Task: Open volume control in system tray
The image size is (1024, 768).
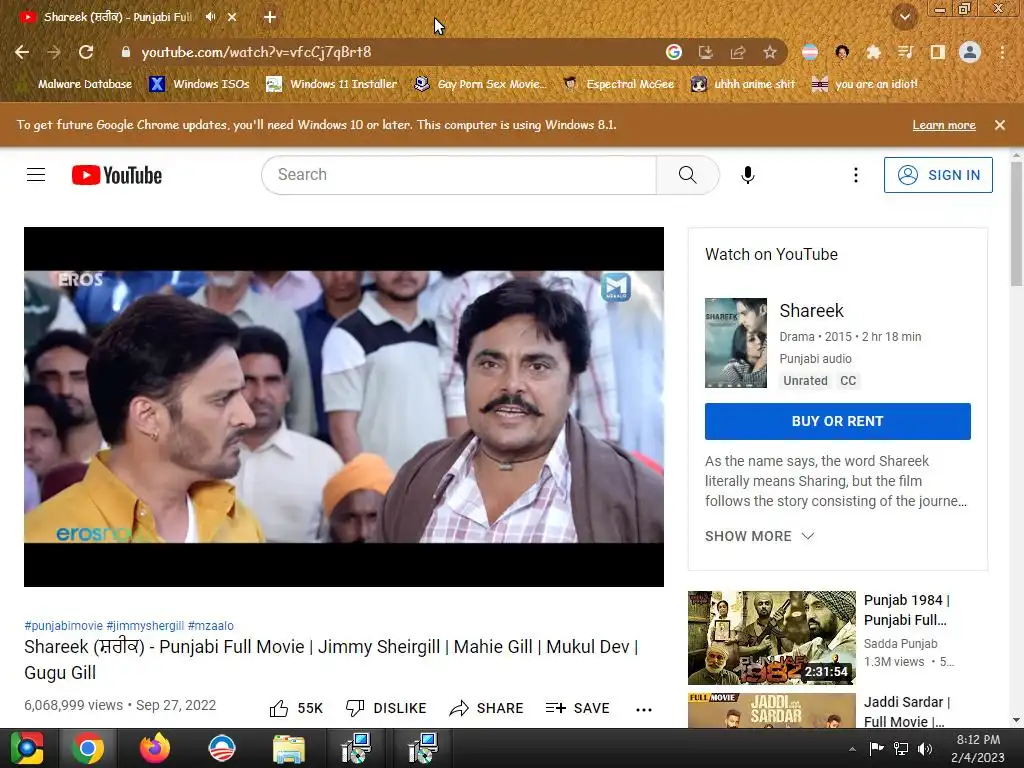Action: click(x=925, y=749)
